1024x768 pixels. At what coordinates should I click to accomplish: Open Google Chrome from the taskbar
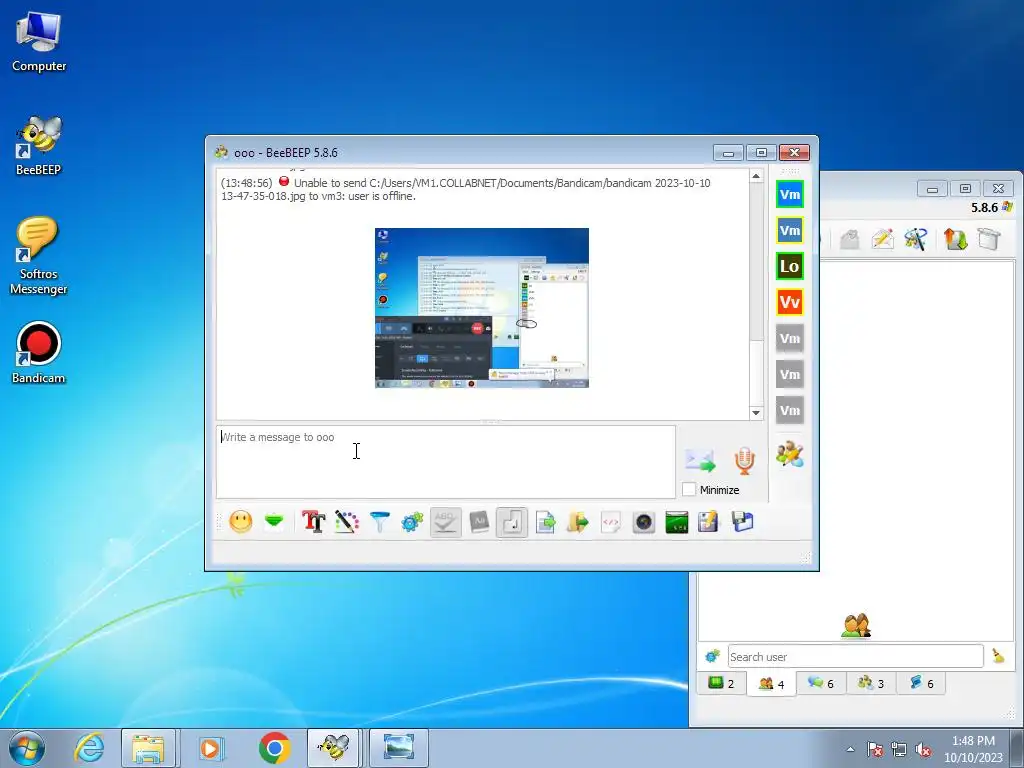pyautogui.click(x=274, y=748)
